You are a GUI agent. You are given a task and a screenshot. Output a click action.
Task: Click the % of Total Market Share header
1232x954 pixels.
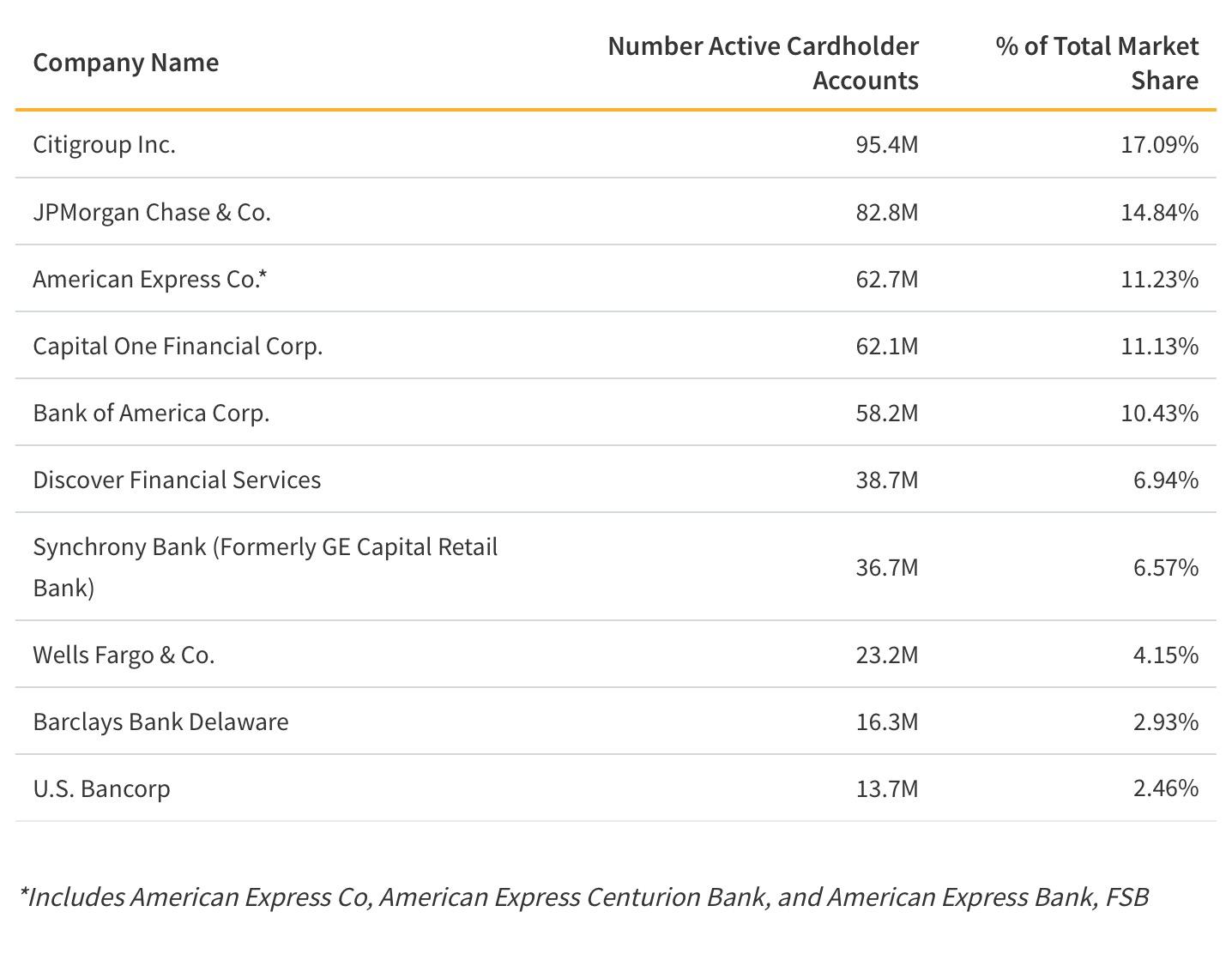pos(1096,63)
